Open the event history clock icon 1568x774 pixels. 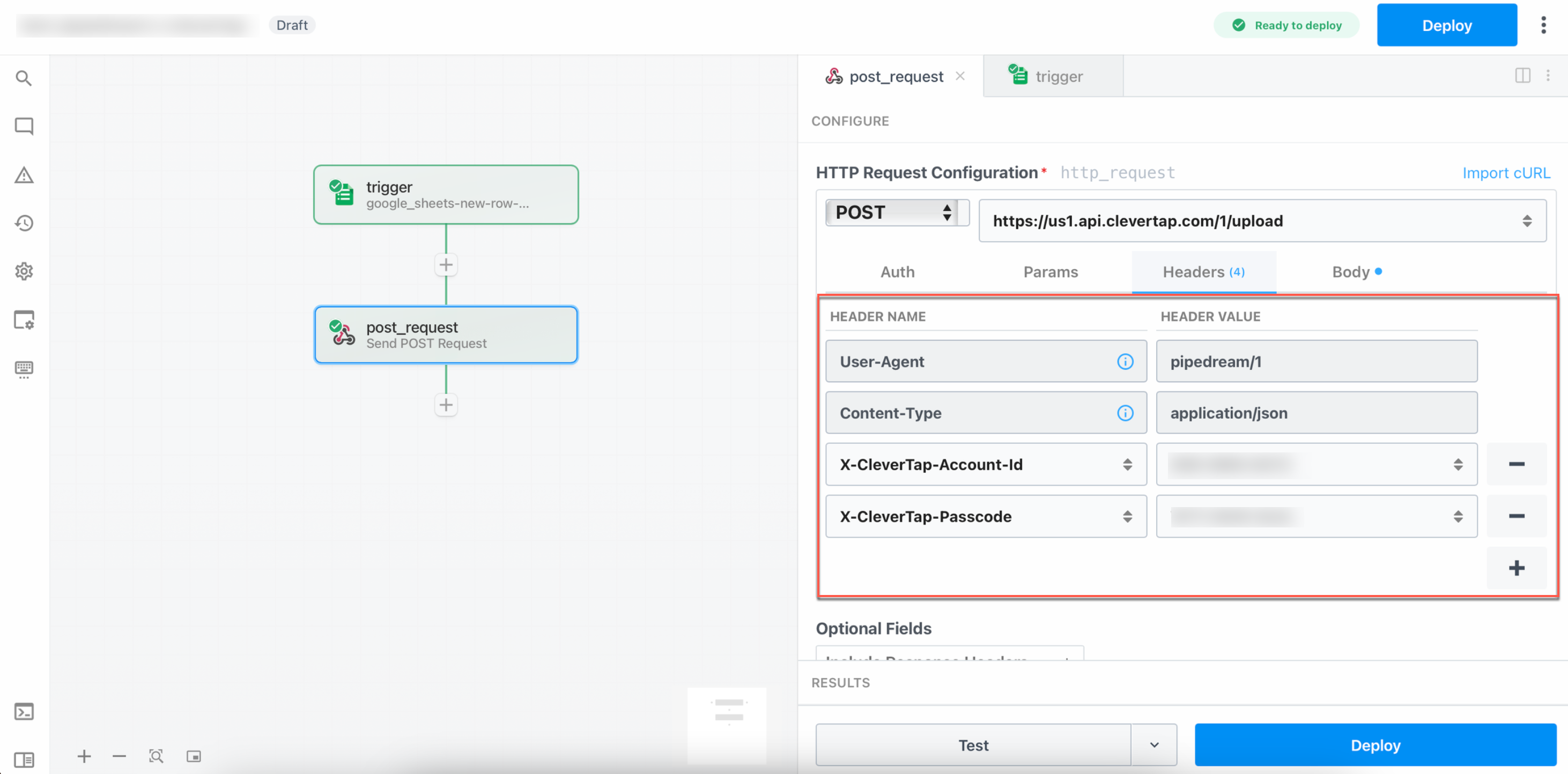[x=24, y=224]
